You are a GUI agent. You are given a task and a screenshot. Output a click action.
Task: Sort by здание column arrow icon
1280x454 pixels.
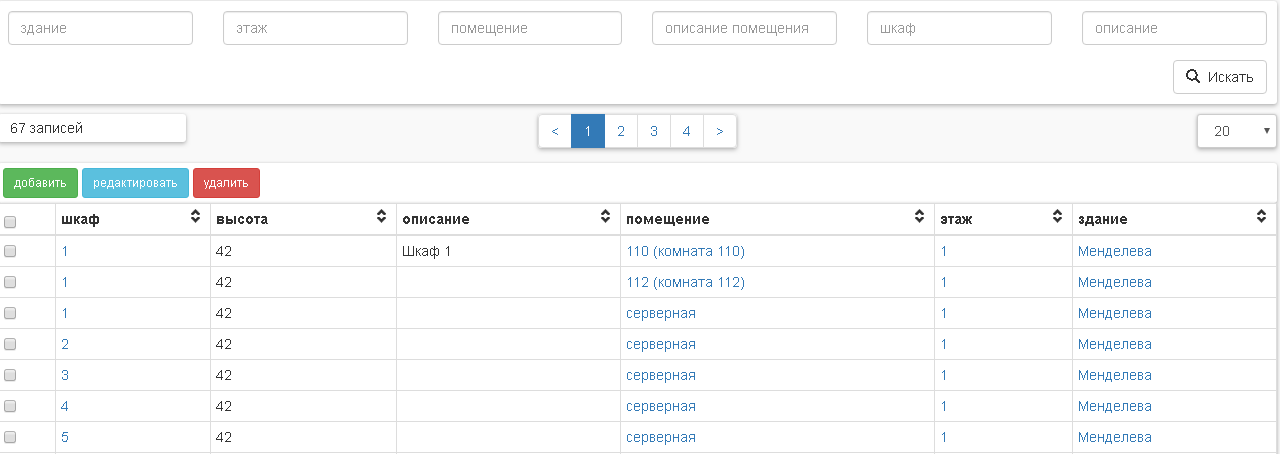(x=1262, y=217)
